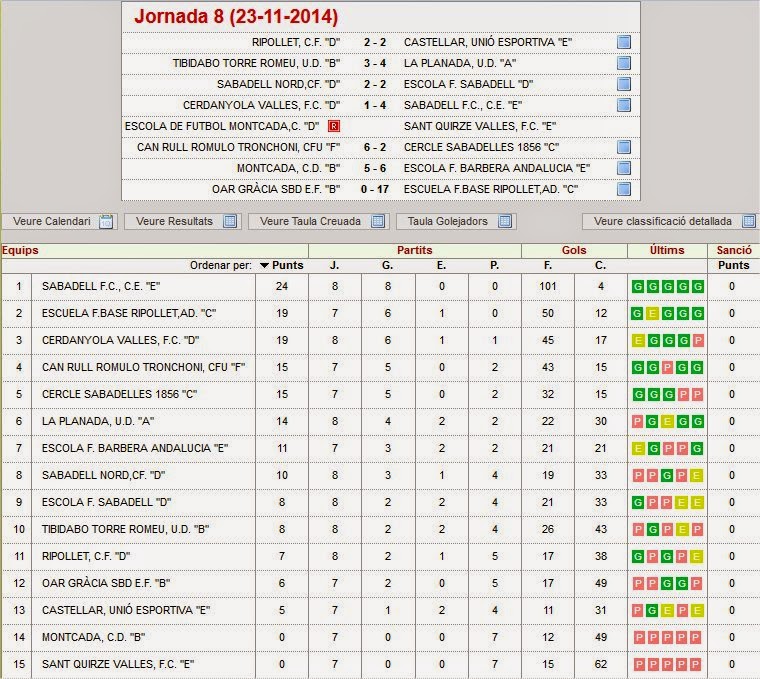This screenshot has width=760, height=679.
Task: Select CERDANYOLA VALLES, F.C. "D" in standings
Action: [120, 340]
